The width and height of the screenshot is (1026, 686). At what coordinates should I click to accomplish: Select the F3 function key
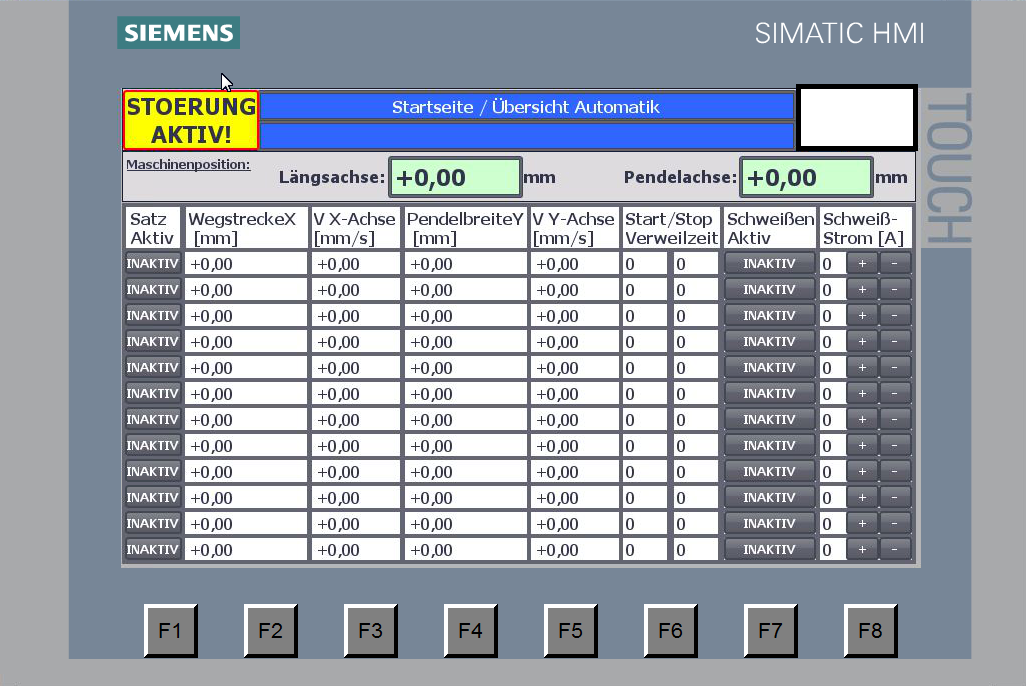[370, 630]
